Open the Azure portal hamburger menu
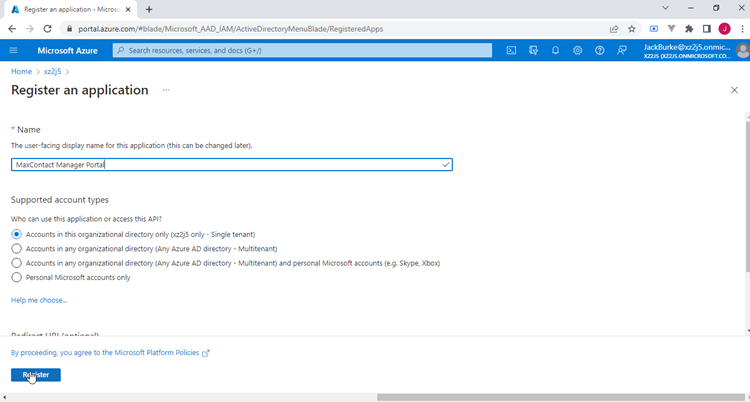This screenshot has height=402, width=750. pyautogui.click(x=13, y=50)
